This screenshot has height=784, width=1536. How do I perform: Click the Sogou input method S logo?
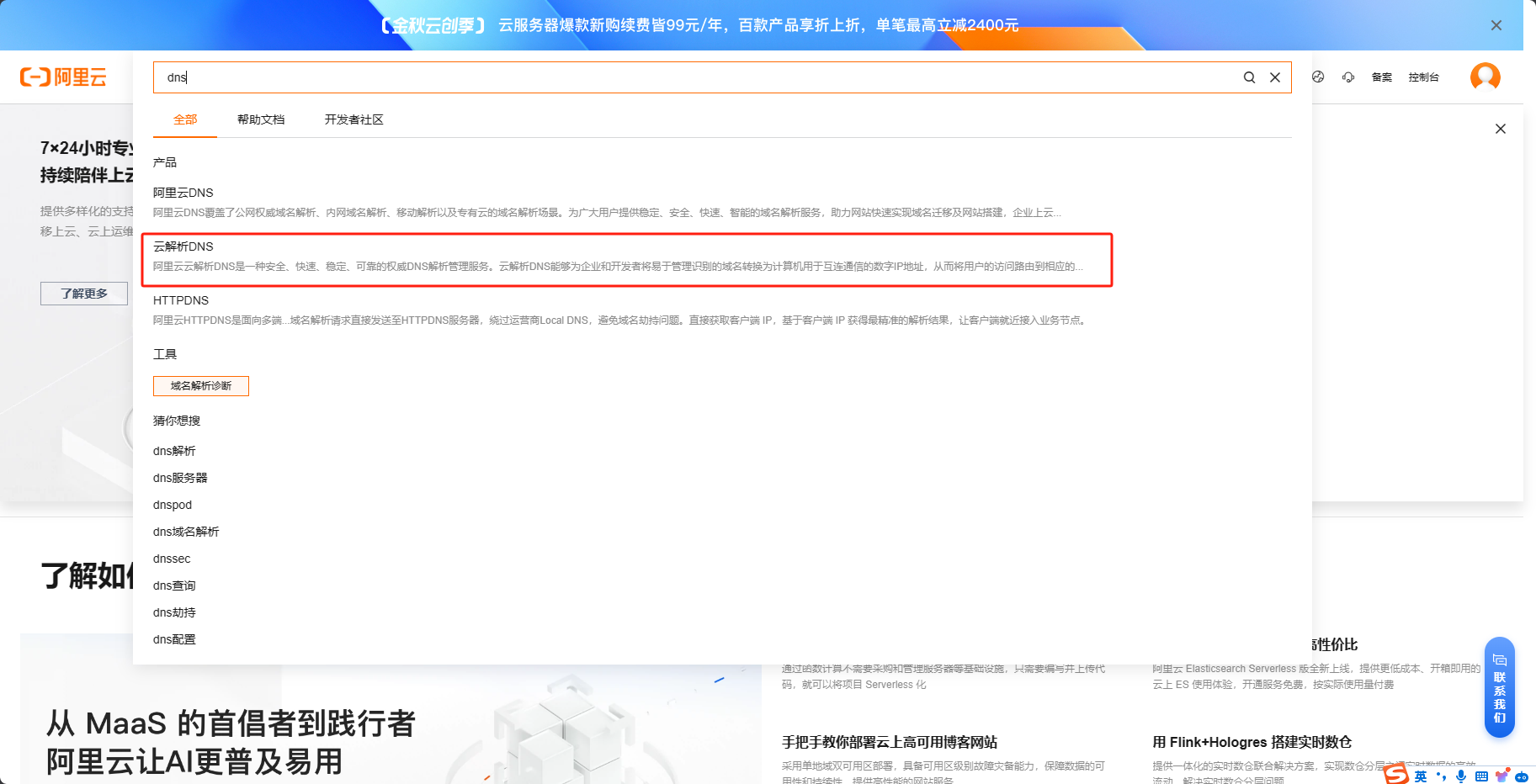tap(1397, 775)
